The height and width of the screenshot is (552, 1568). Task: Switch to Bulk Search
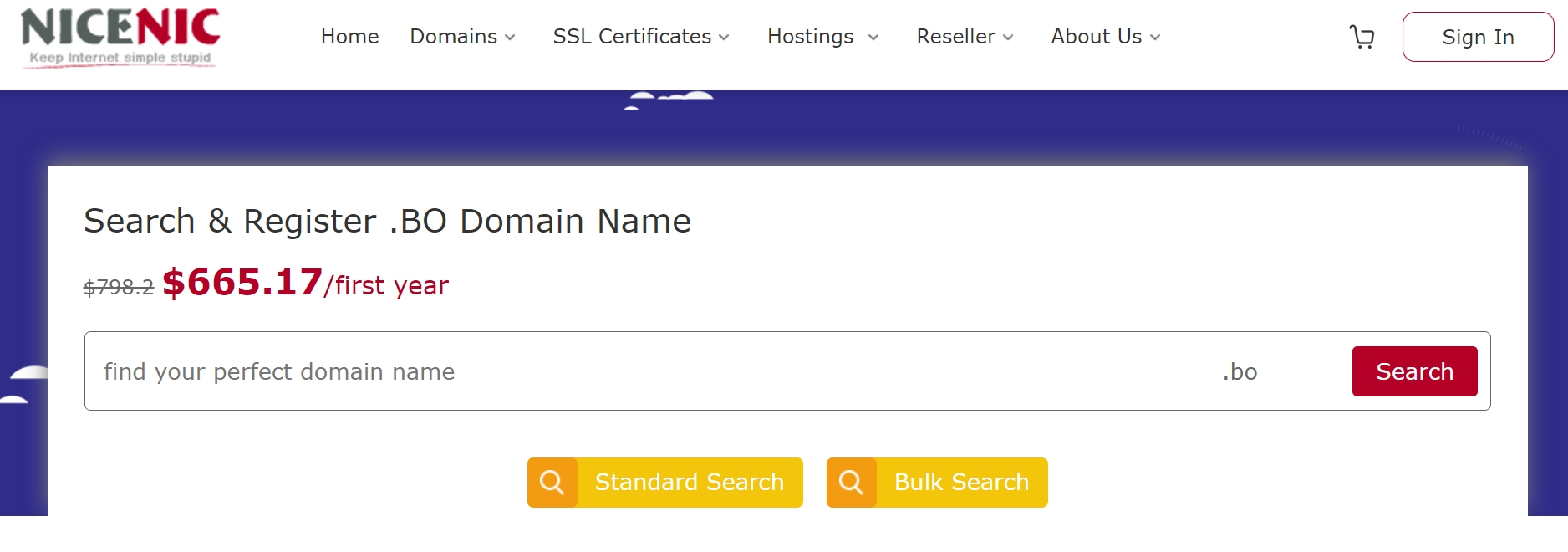937,483
